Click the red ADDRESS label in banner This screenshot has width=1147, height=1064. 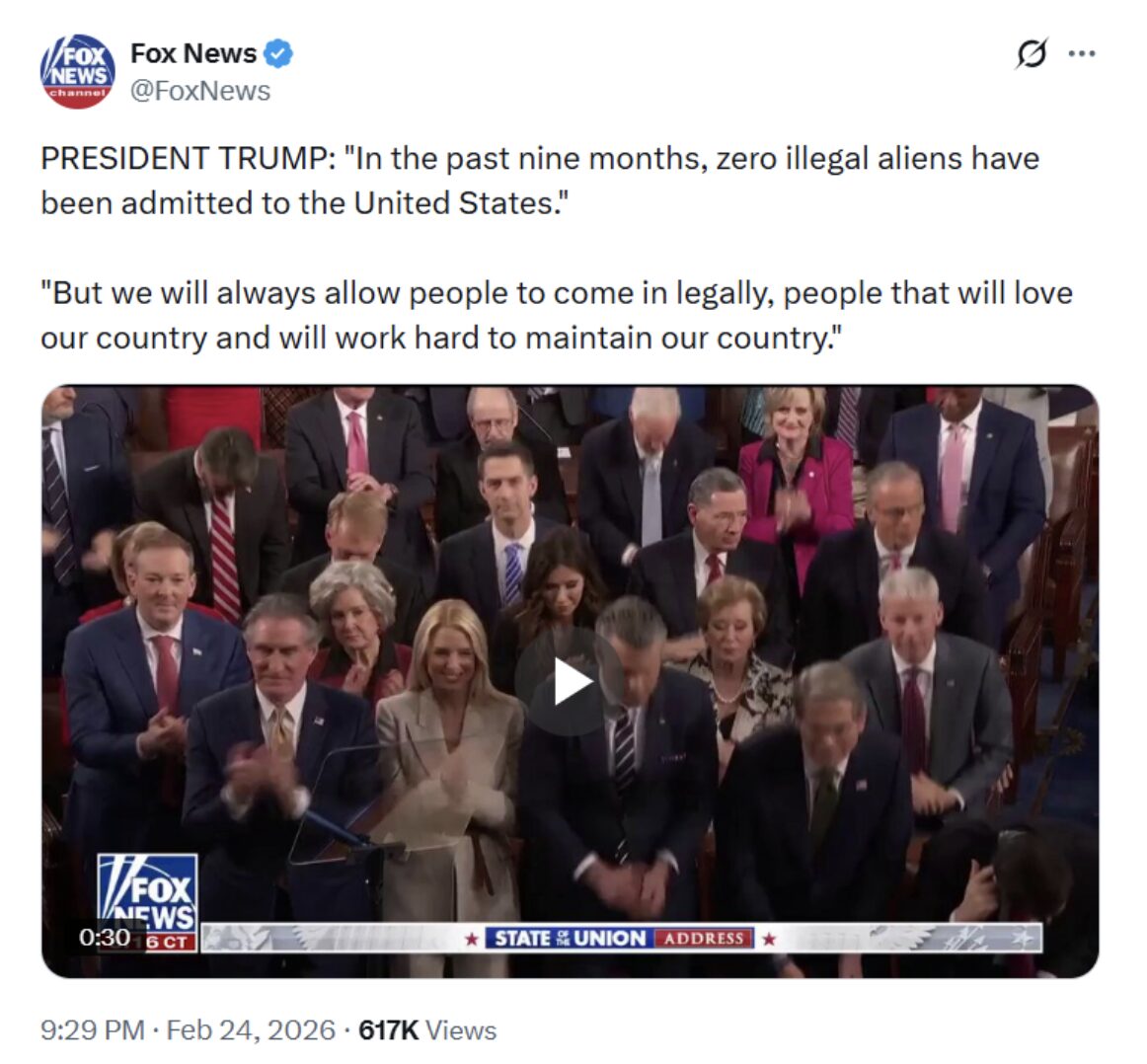704,939
